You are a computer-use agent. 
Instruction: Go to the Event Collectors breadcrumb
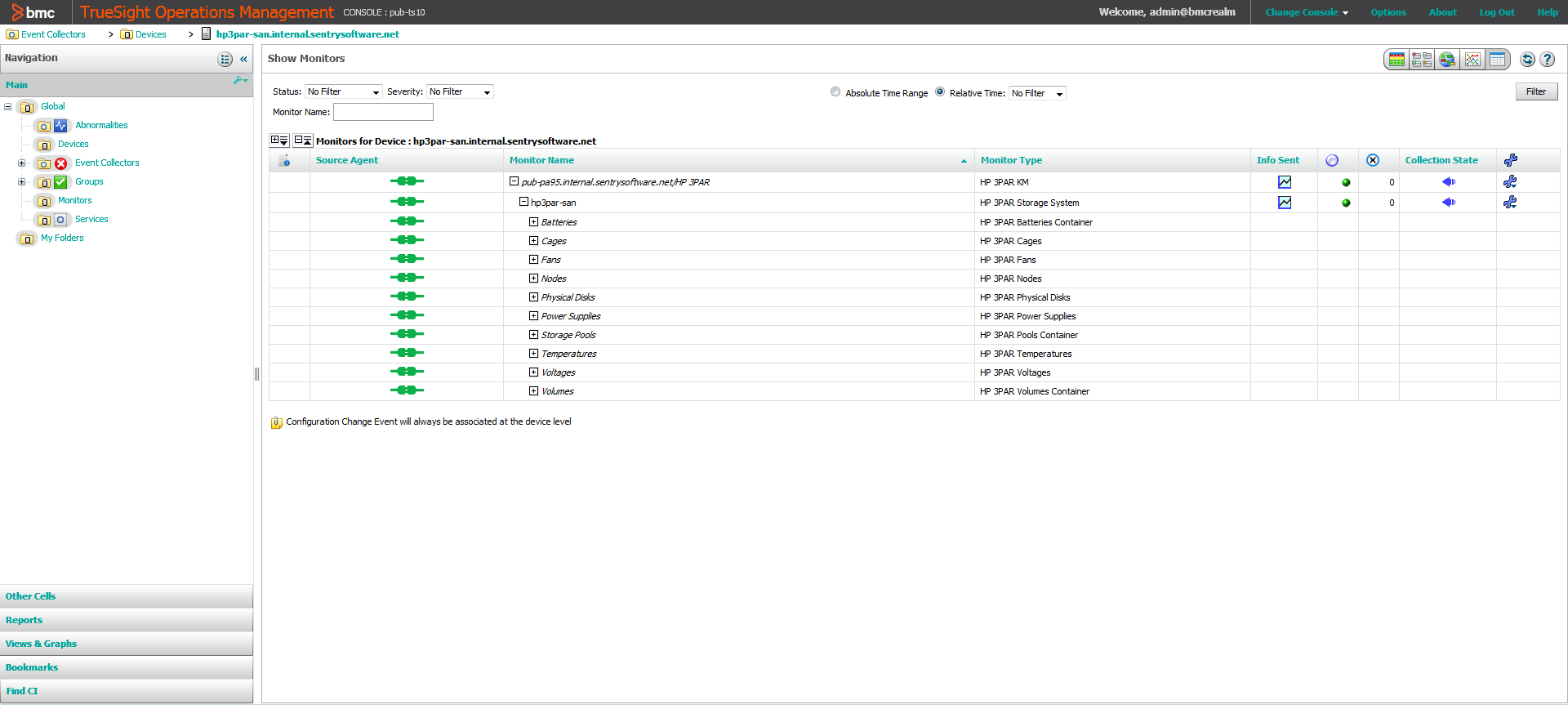point(53,34)
